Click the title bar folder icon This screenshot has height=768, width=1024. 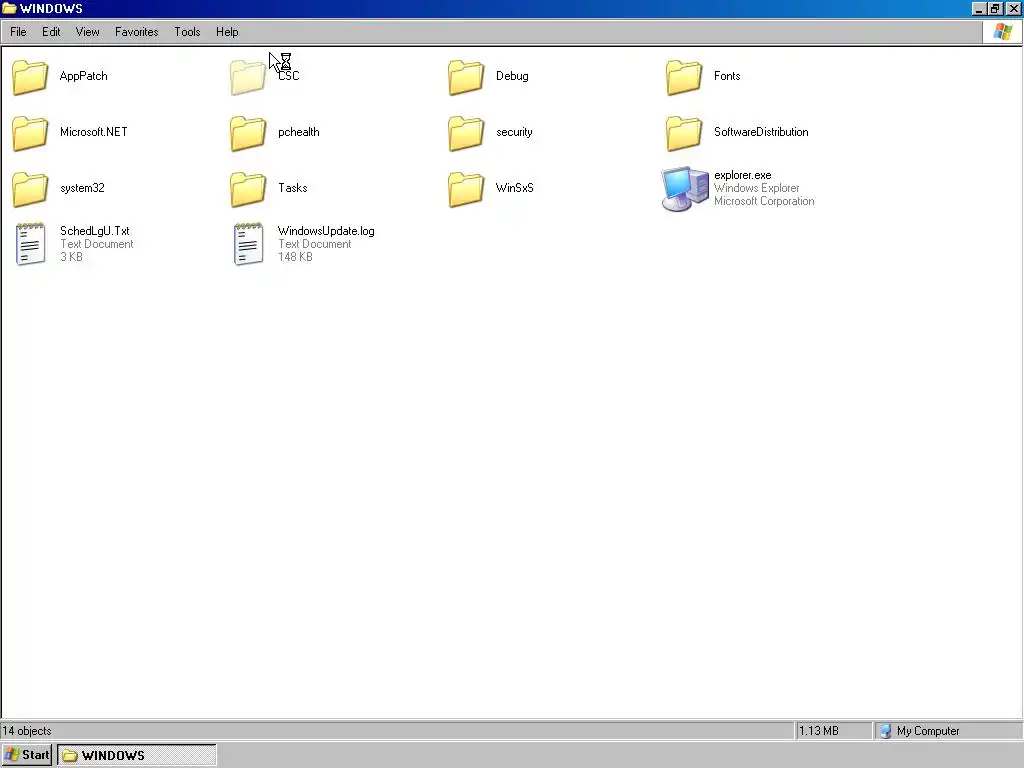pos(9,8)
